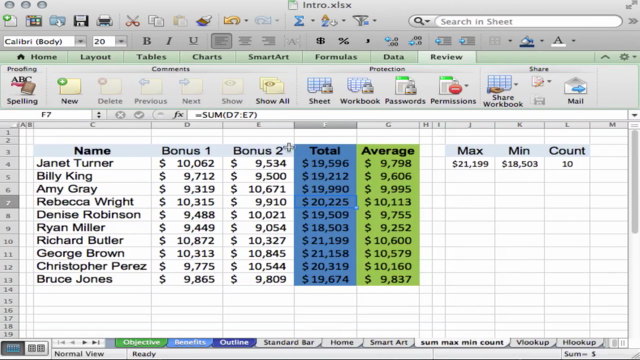Select column D header
Image resolution: width=640 pixels, height=360 pixels.
tap(187, 125)
